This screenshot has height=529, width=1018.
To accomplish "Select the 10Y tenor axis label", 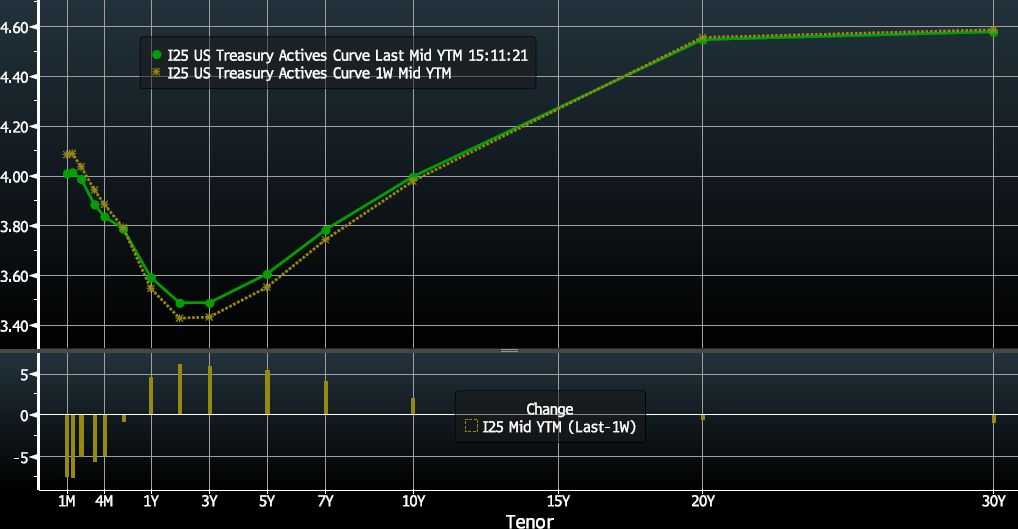I will (413, 500).
